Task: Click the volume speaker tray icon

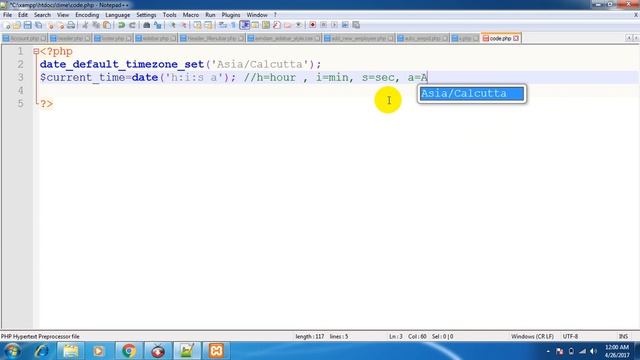Action: (x=593, y=351)
